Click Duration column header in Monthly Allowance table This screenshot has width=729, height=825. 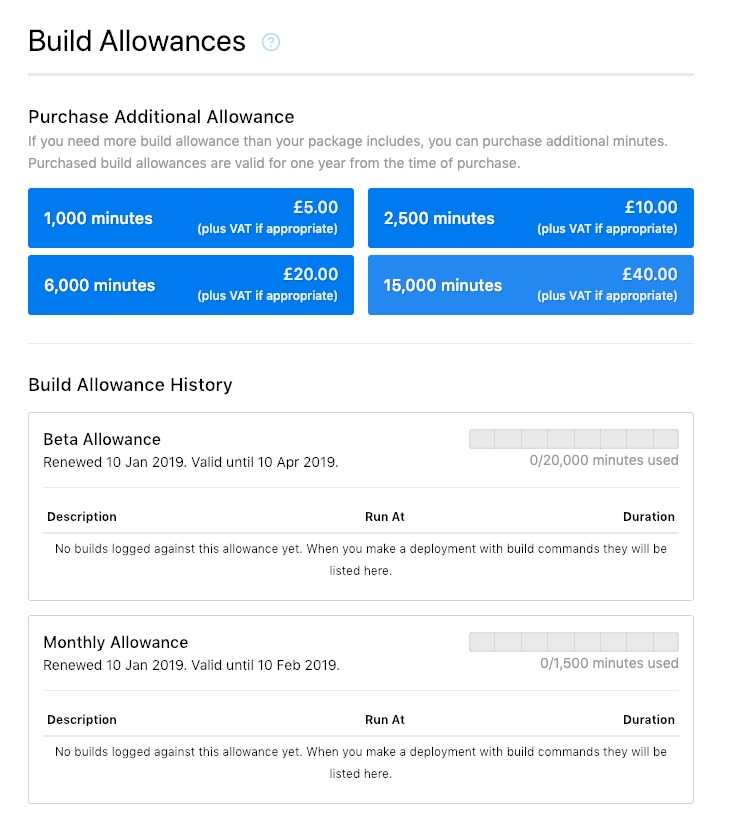coord(649,720)
